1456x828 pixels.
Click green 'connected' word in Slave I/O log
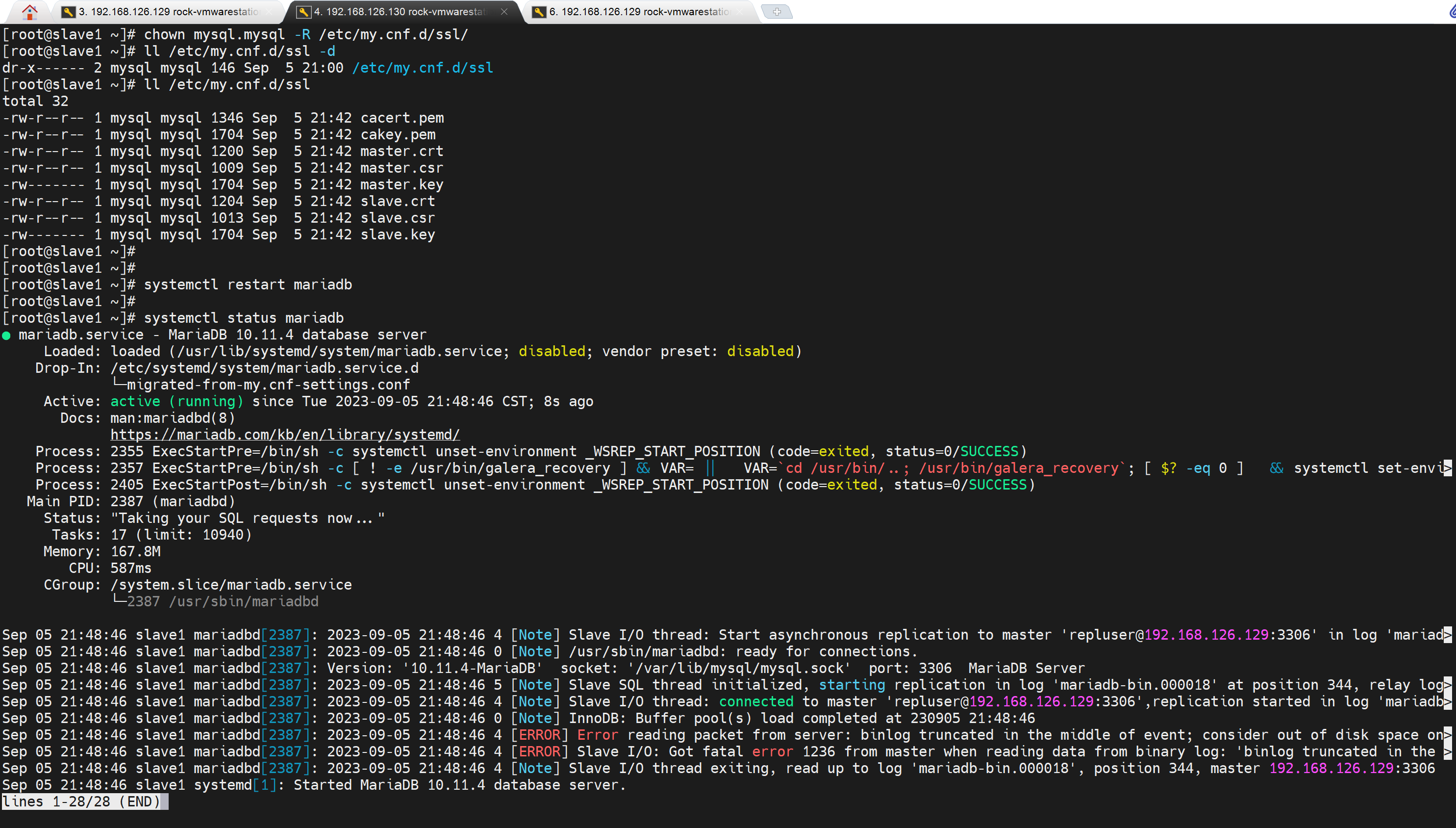(756, 702)
